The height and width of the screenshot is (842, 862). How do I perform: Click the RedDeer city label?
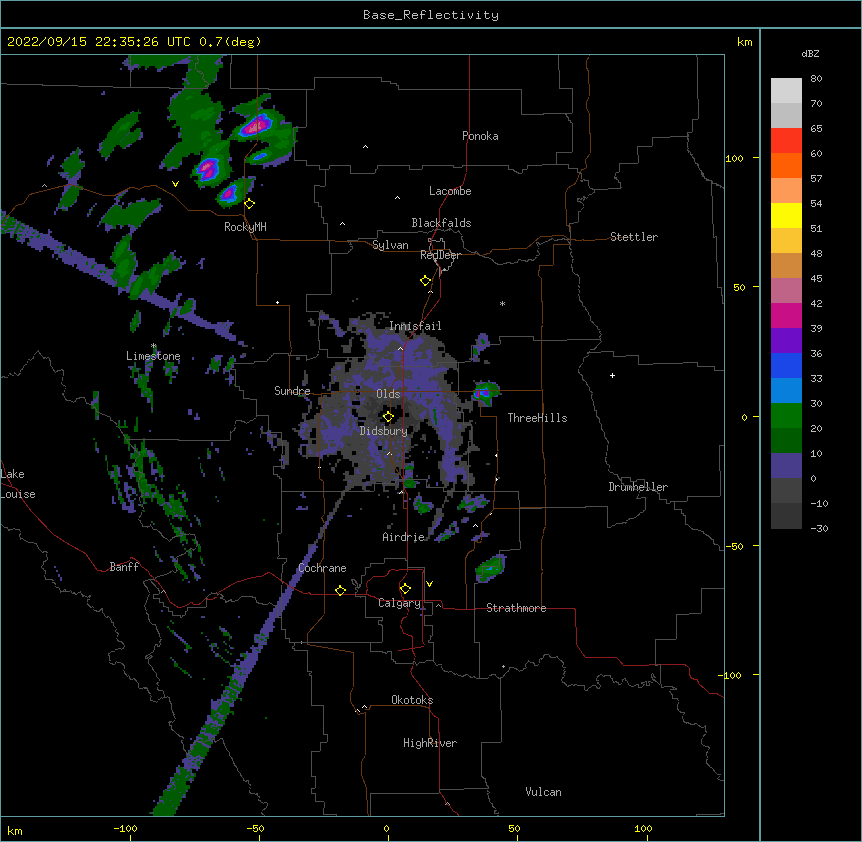point(441,255)
